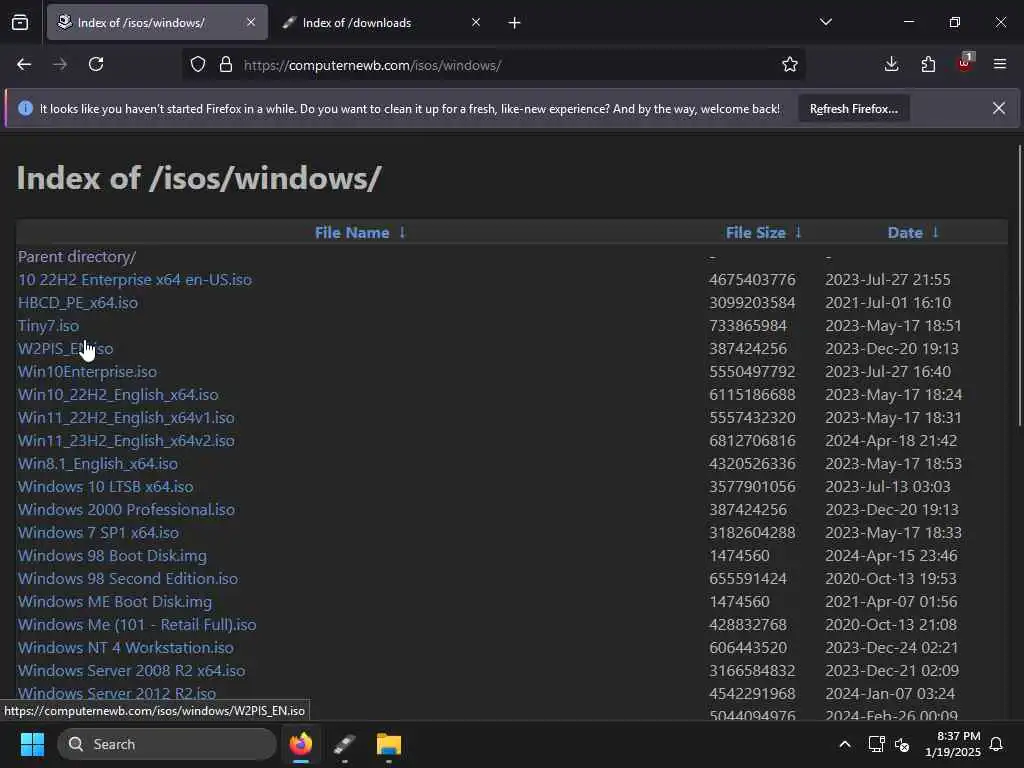The height and width of the screenshot is (768, 1024).
Task: Download Tiny7.iso file
Action: (48, 326)
